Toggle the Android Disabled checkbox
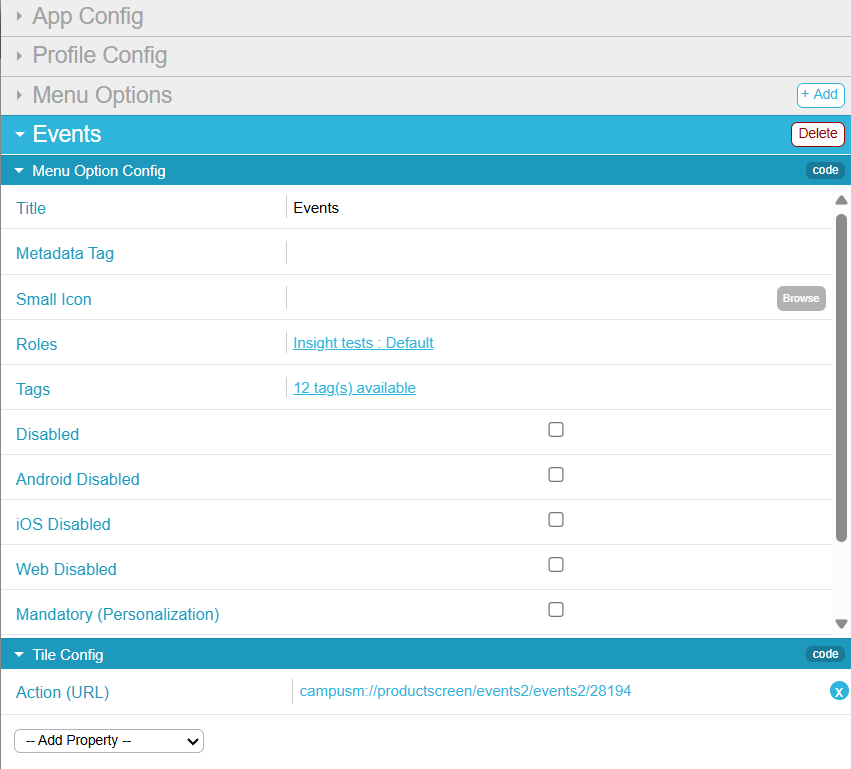The width and height of the screenshot is (851, 769). (556, 475)
